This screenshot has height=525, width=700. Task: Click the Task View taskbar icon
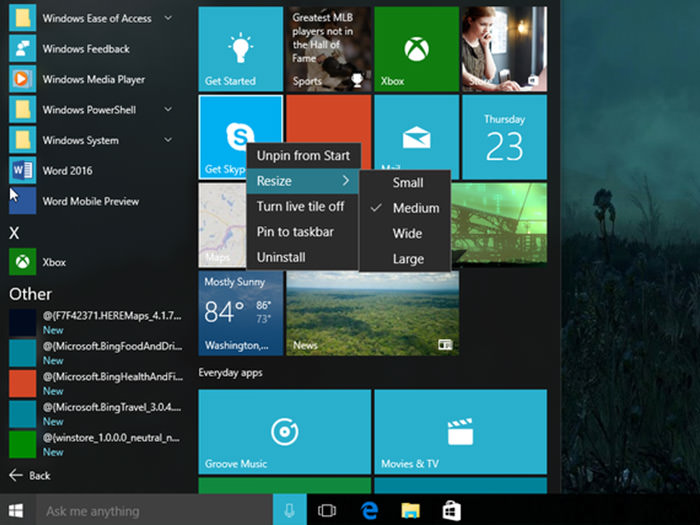[326, 511]
